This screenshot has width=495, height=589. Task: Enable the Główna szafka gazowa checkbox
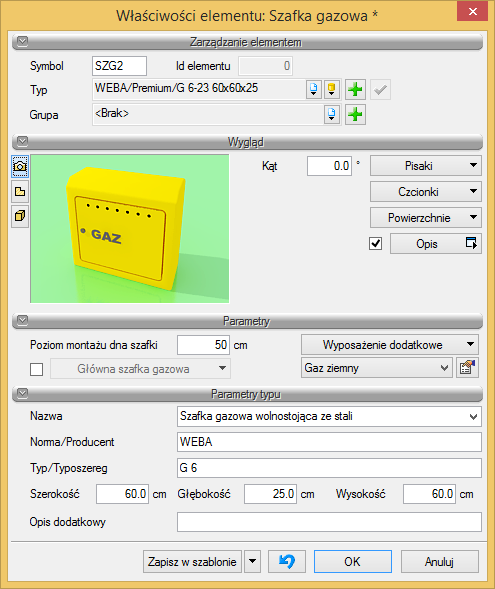pyautogui.click(x=36, y=369)
